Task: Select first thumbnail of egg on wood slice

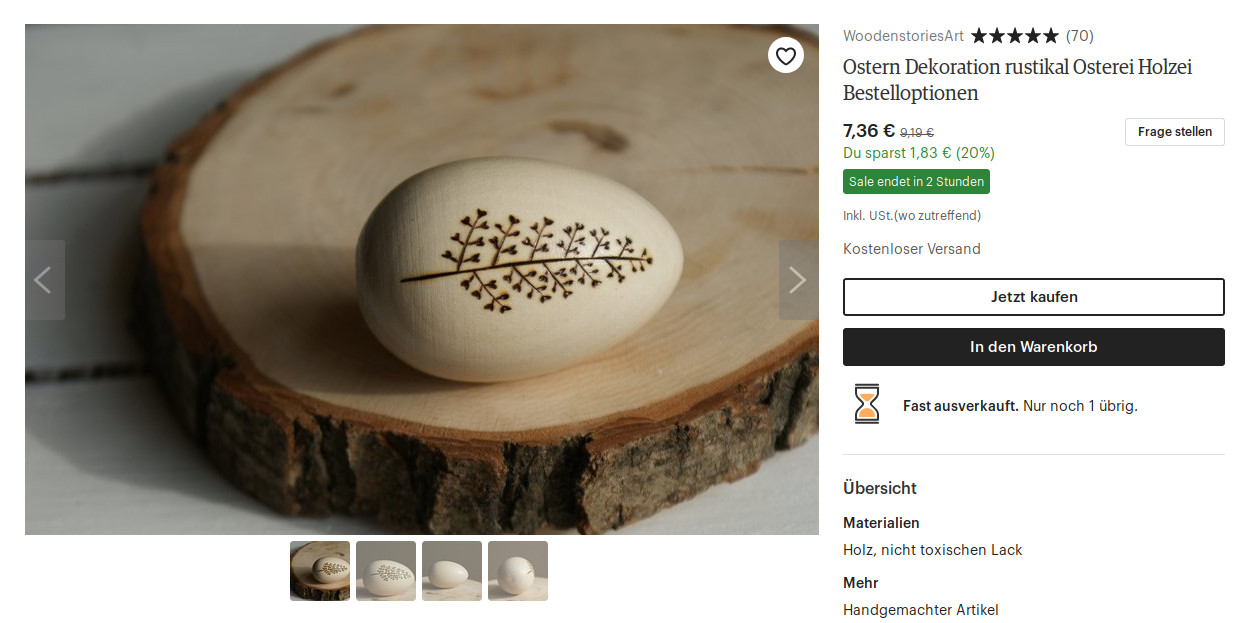Action: [x=320, y=571]
